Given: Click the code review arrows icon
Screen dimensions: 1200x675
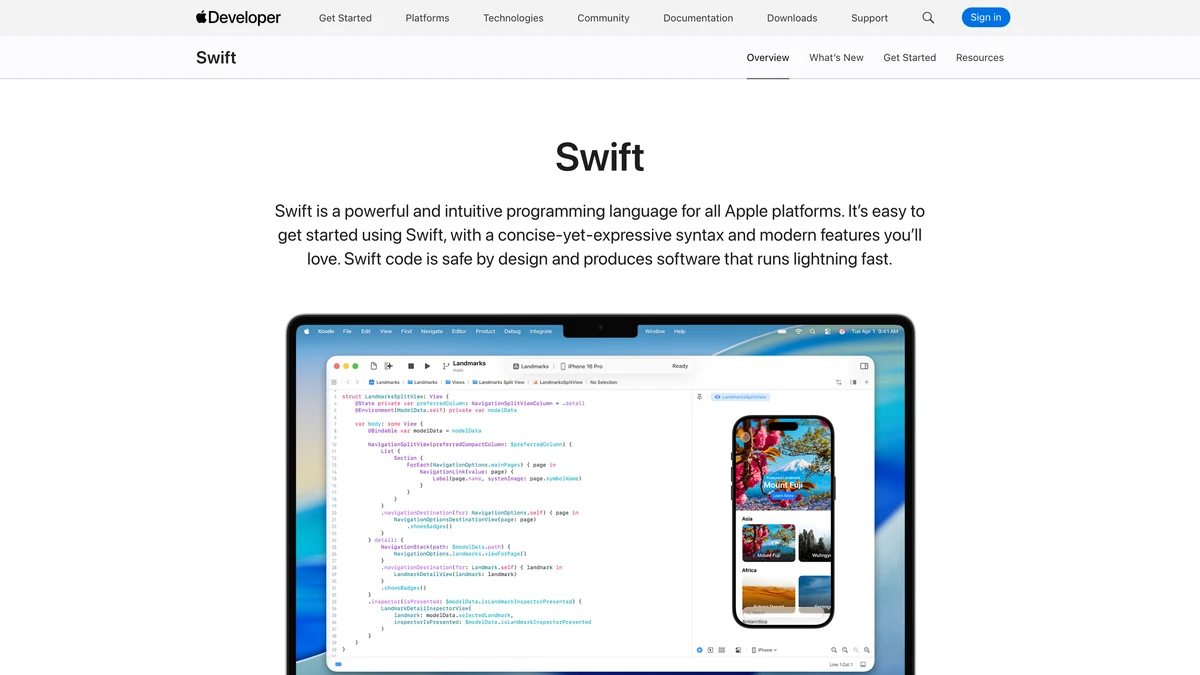Looking at the screenshot, I should [x=838, y=382].
